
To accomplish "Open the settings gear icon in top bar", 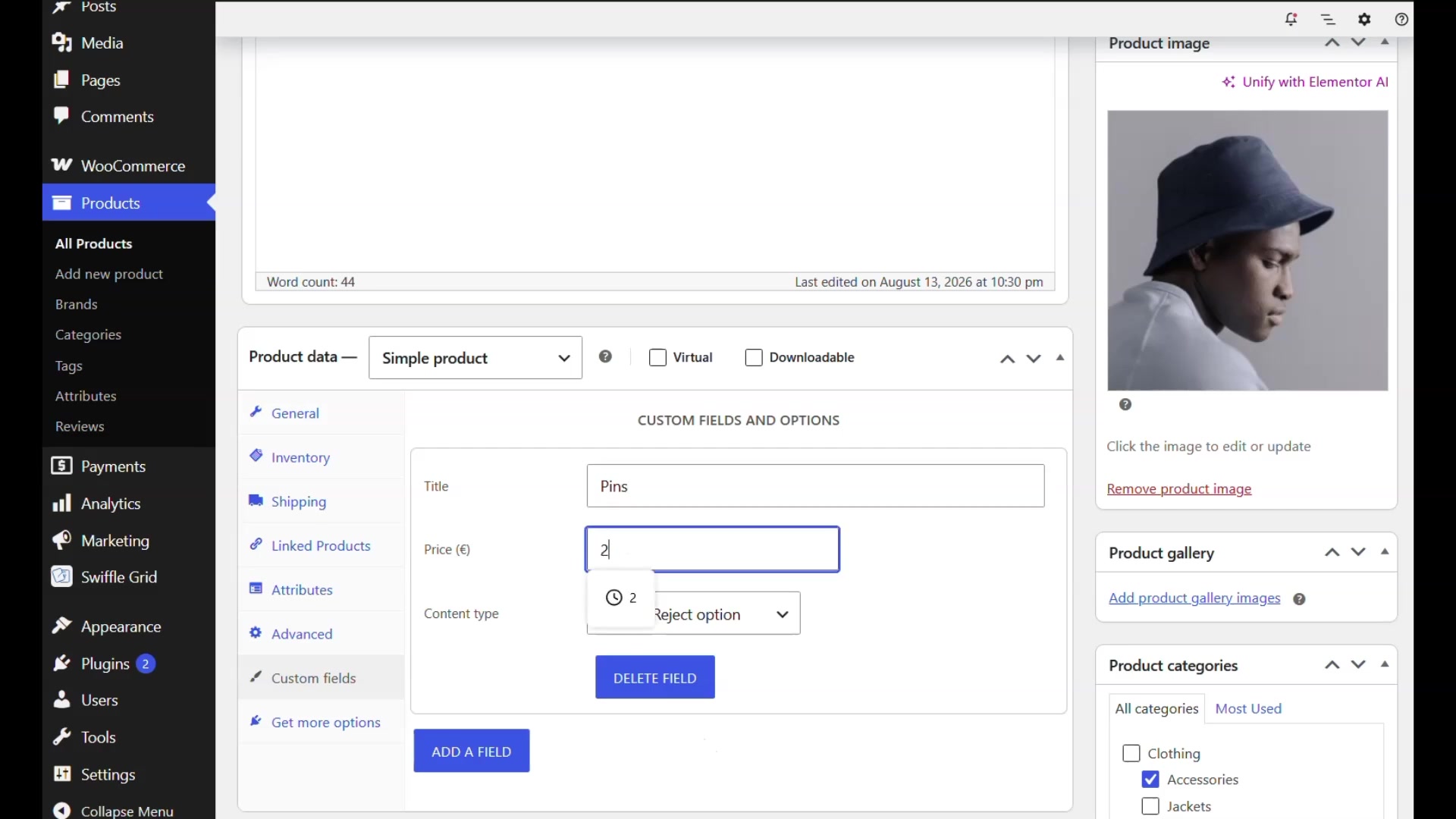I will pos(1364,19).
